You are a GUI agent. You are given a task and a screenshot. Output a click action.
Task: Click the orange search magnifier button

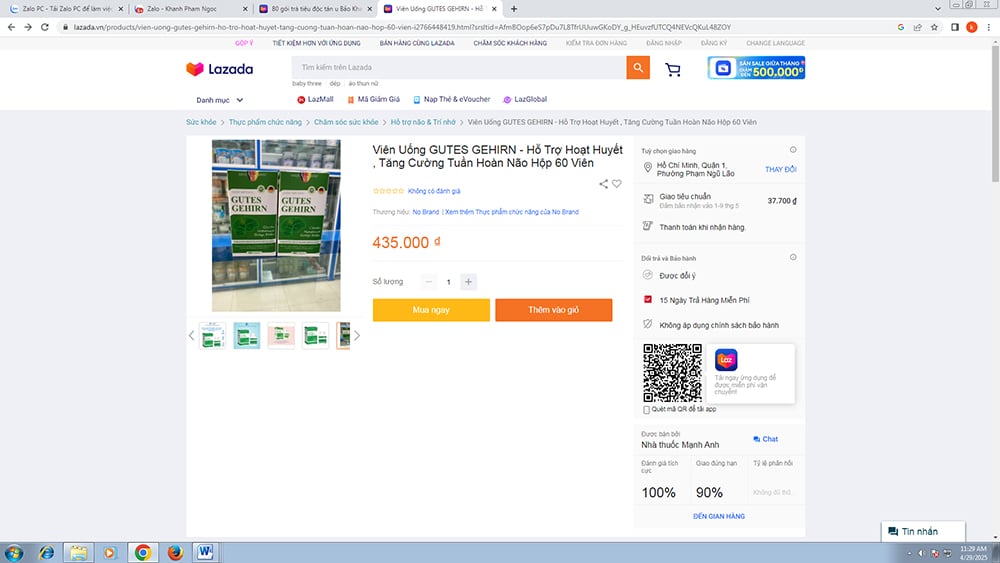(638, 68)
